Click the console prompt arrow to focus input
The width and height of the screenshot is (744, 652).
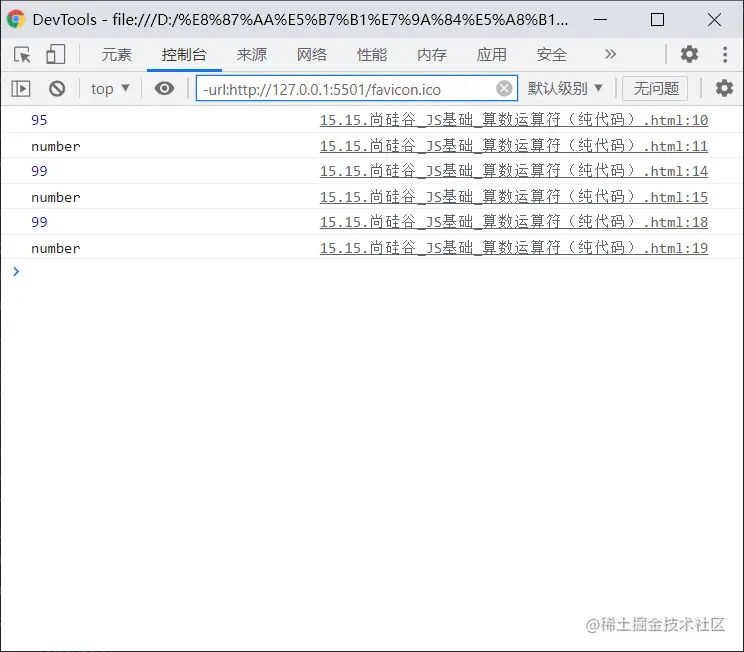pos(16,271)
